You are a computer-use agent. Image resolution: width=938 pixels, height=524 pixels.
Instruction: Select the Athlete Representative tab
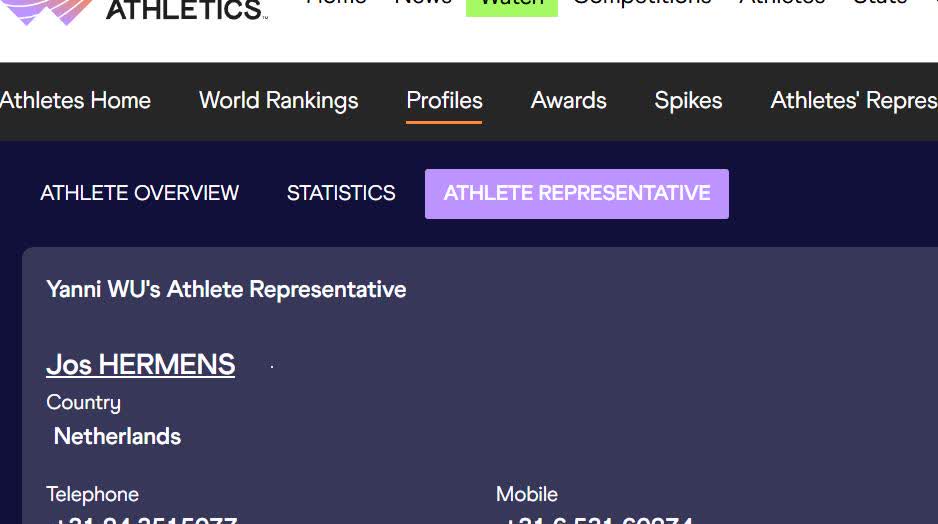tap(577, 193)
